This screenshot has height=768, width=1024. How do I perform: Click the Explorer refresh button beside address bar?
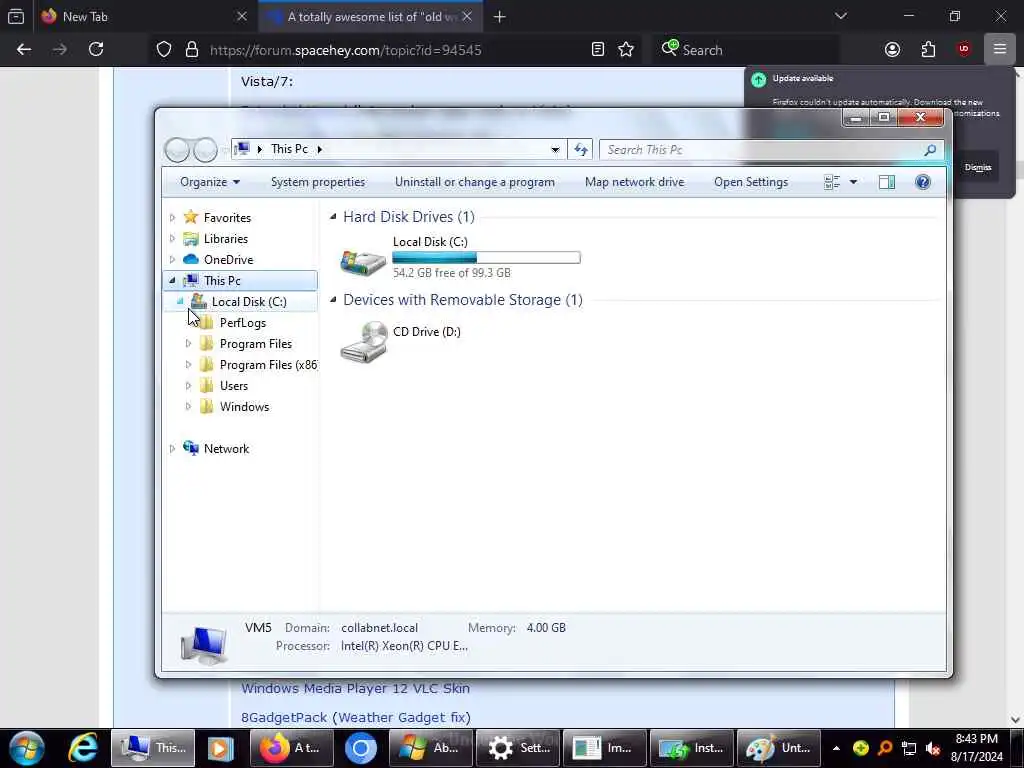(581, 150)
